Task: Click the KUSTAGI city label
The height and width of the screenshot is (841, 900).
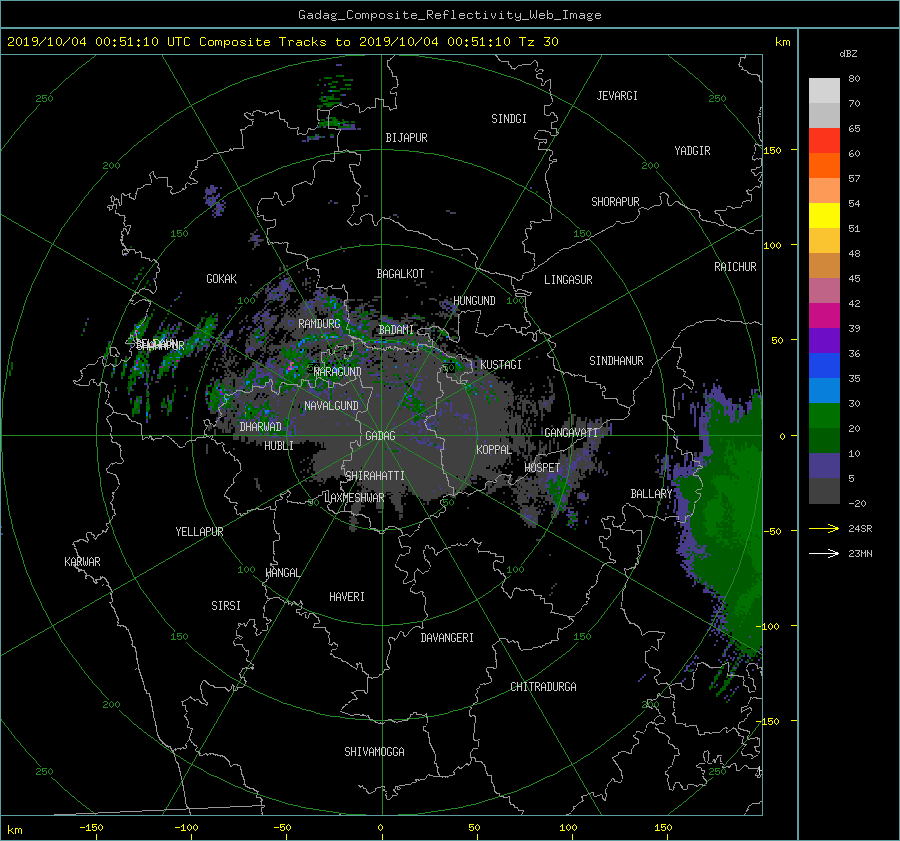Action: pyautogui.click(x=501, y=365)
